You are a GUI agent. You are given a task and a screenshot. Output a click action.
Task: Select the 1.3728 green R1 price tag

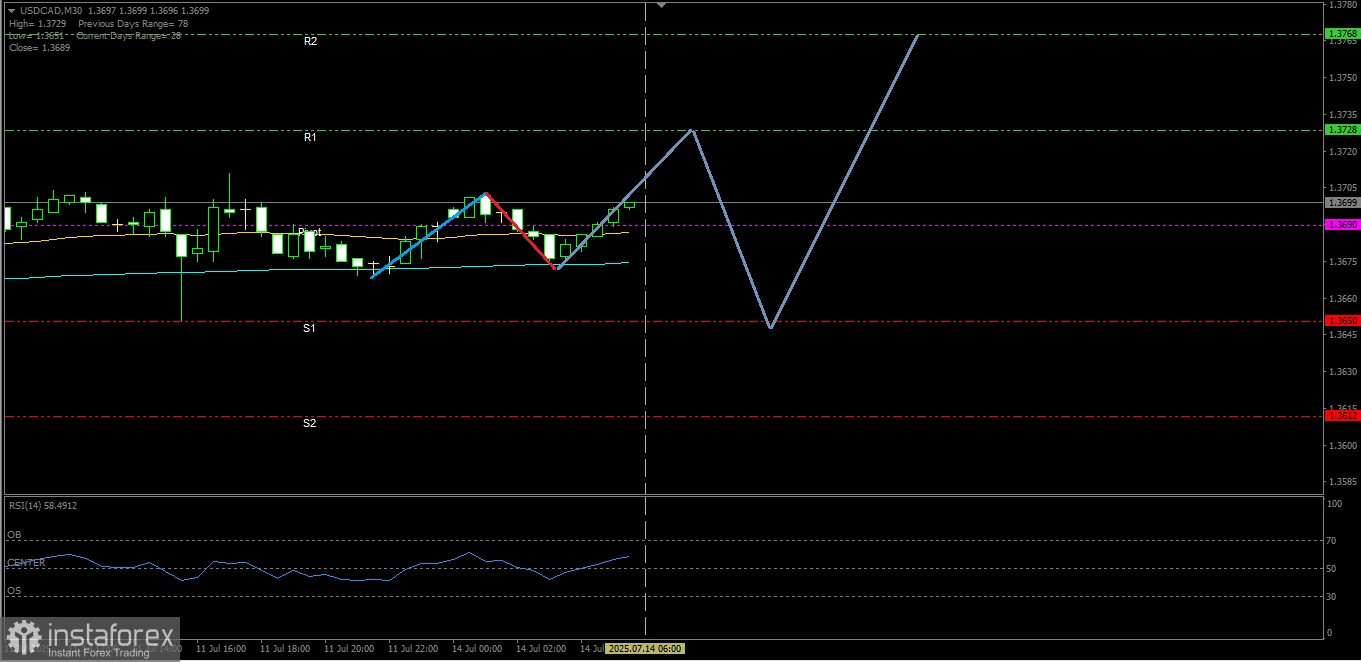click(x=1342, y=130)
